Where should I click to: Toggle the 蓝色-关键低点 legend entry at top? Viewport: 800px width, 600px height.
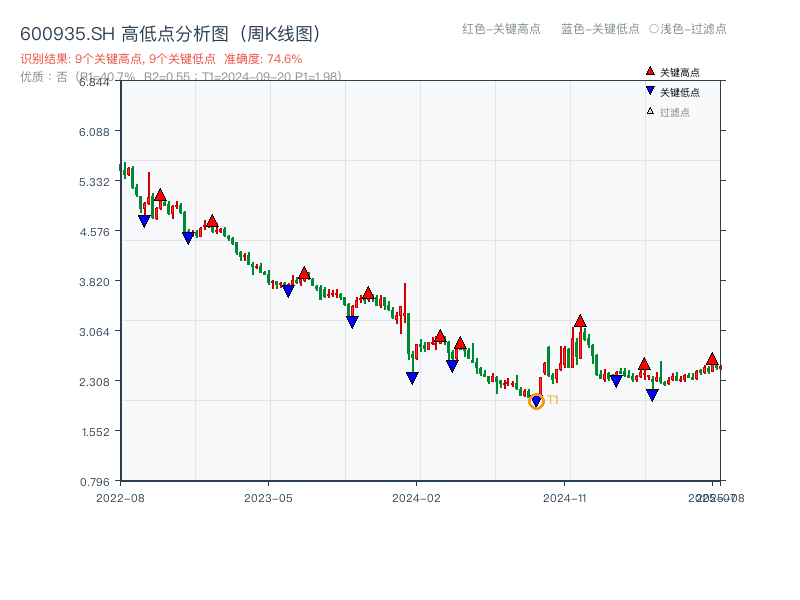point(600,29)
